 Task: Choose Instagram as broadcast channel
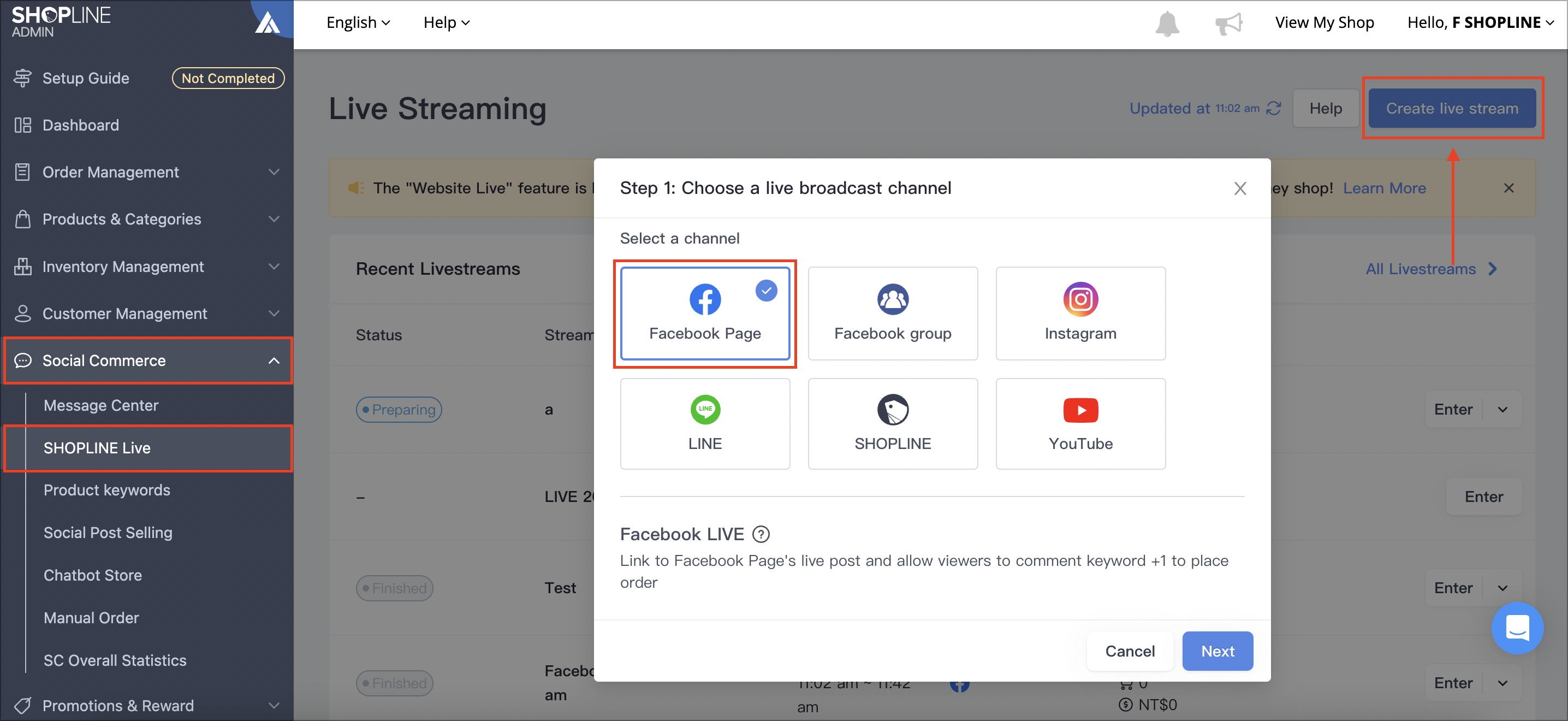1080,314
